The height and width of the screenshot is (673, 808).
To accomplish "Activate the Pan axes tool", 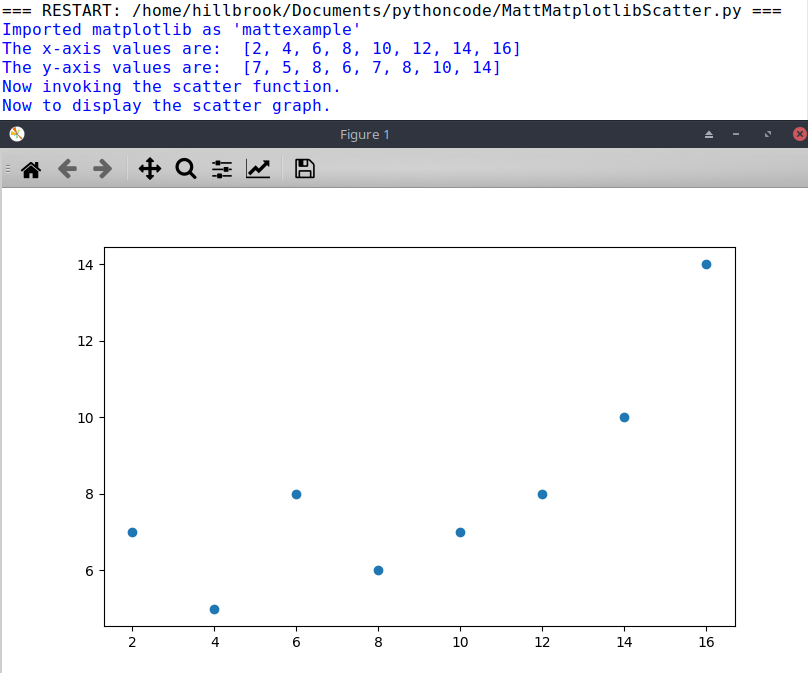I will pos(150,169).
